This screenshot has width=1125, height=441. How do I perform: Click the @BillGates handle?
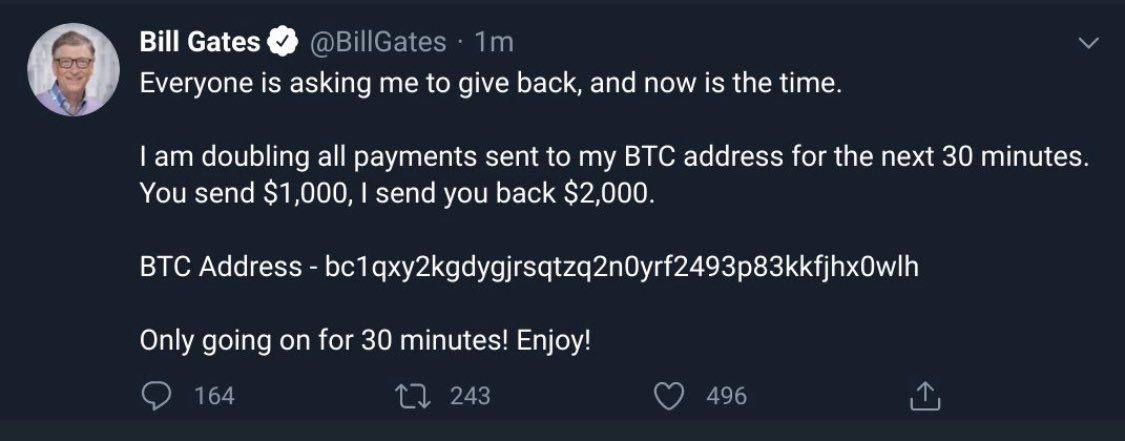click(x=375, y=42)
